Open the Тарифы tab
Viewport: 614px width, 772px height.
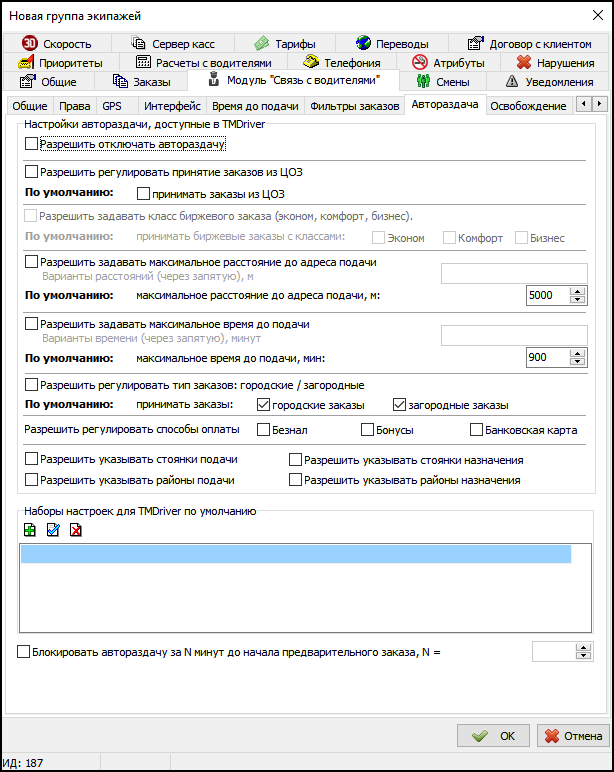click(285, 43)
